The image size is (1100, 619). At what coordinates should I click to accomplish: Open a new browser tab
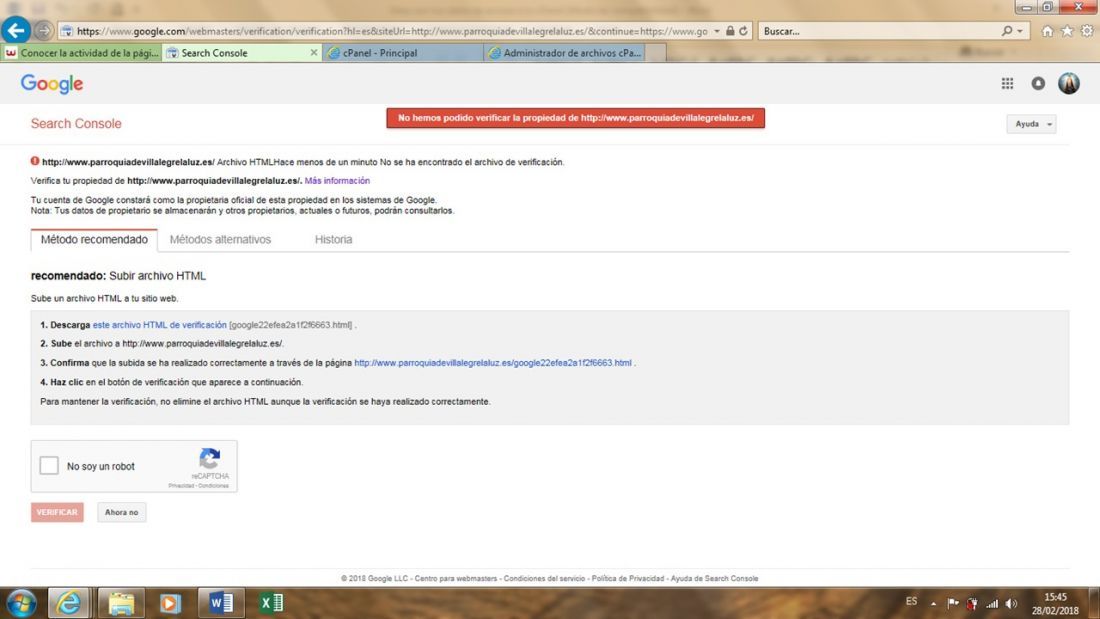(x=655, y=53)
